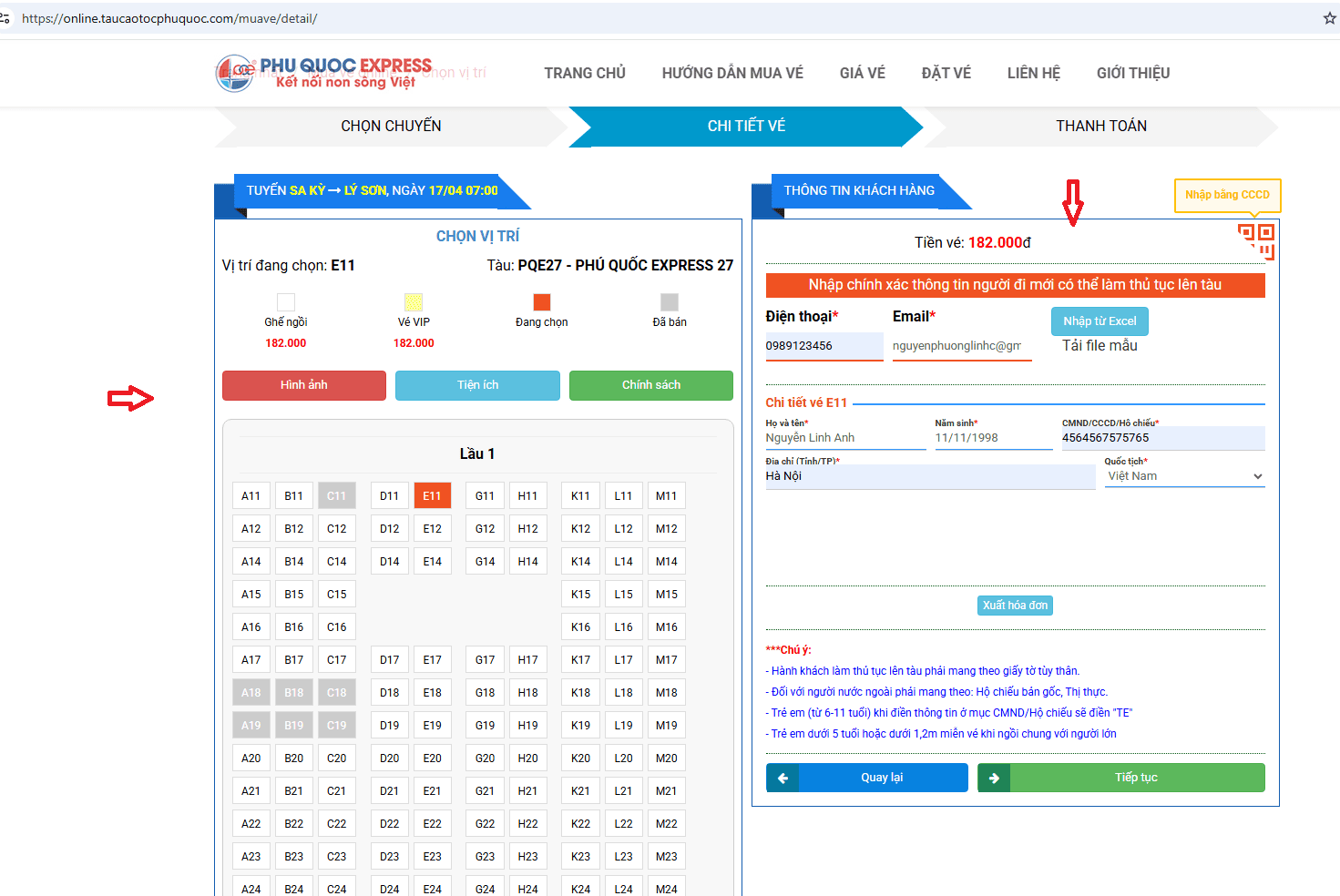
Task: Switch to the CHỌN CHUYẾN step
Action: pos(391,127)
